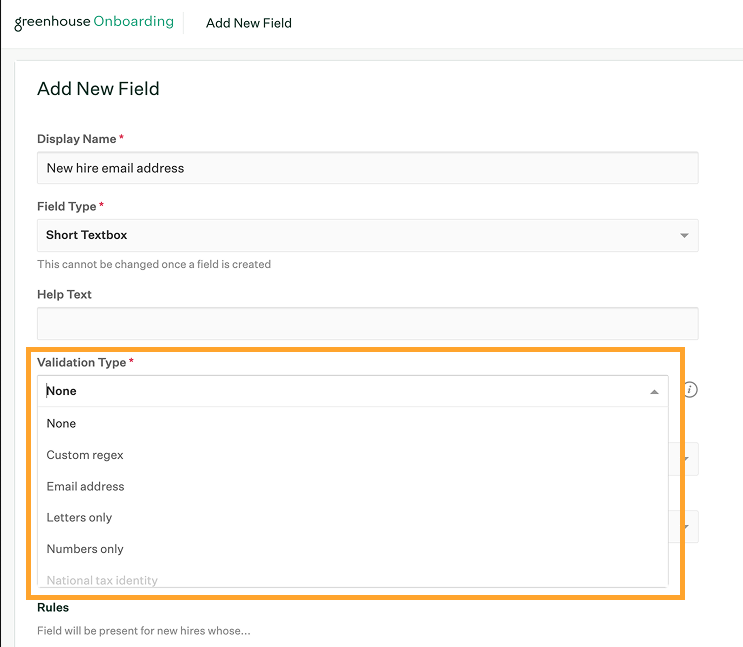This screenshot has height=647, width=743.
Task: Click the Validation Type label
Action: coord(81,362)
